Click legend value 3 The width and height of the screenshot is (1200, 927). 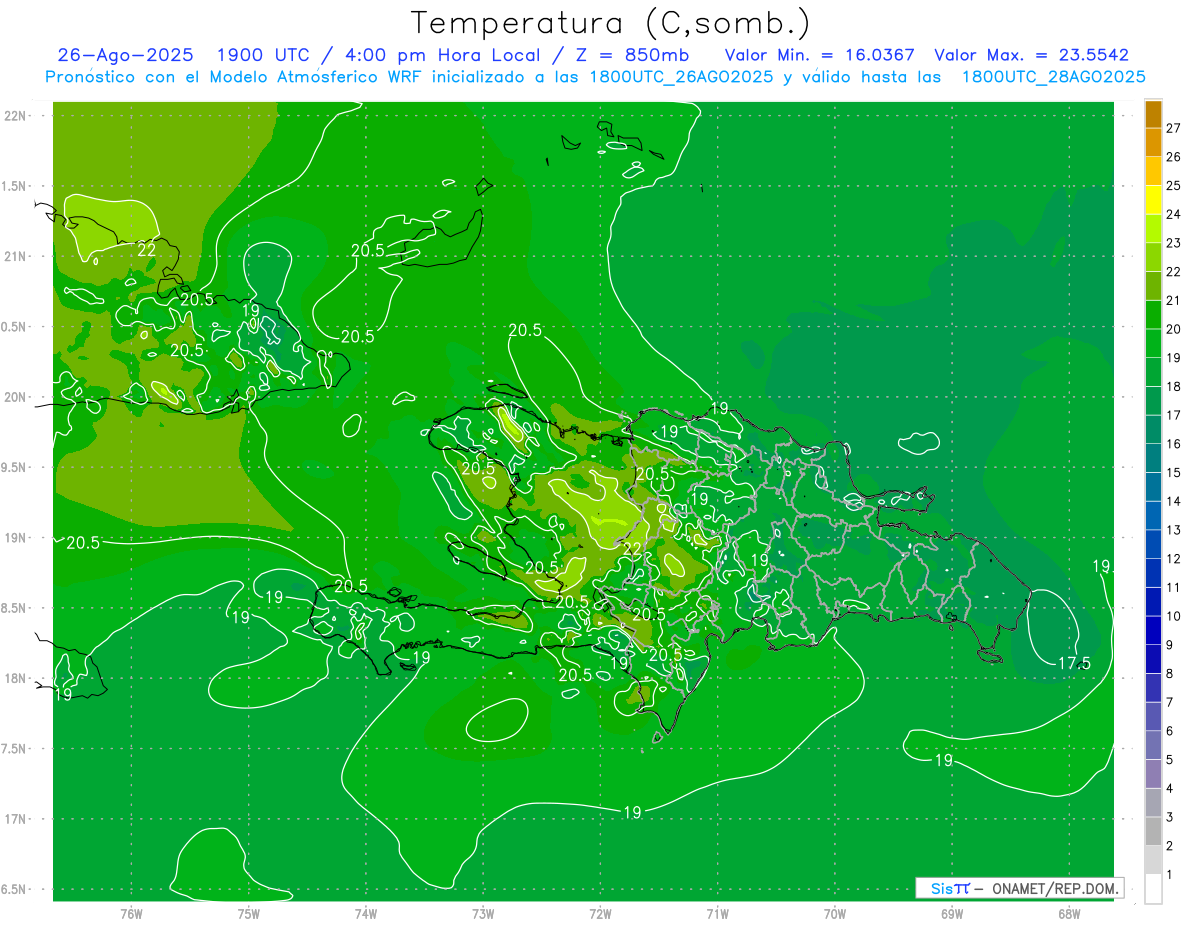[x=1170, y=817]
